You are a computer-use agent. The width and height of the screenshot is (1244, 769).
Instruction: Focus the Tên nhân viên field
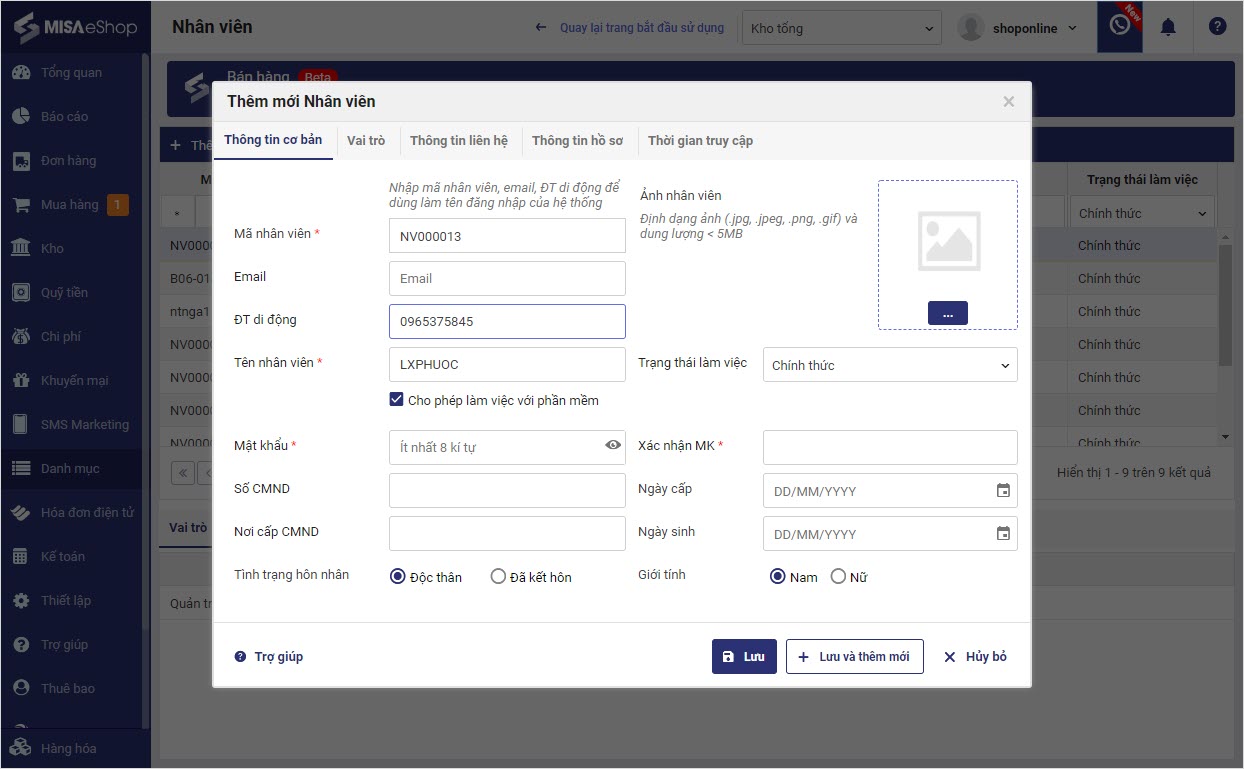(507, 364)
